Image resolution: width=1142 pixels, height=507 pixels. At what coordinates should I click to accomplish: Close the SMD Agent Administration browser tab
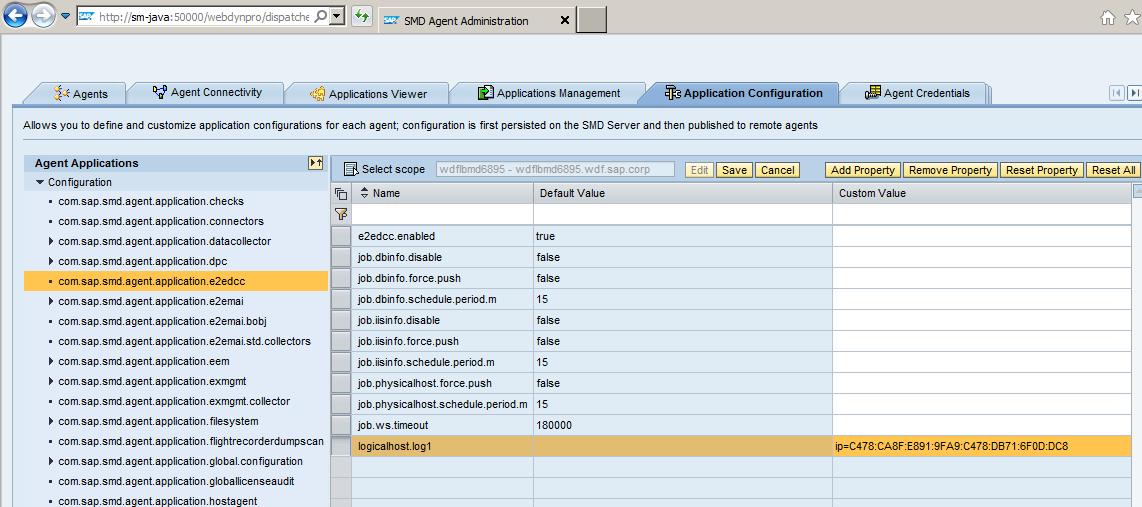[564, 20]
